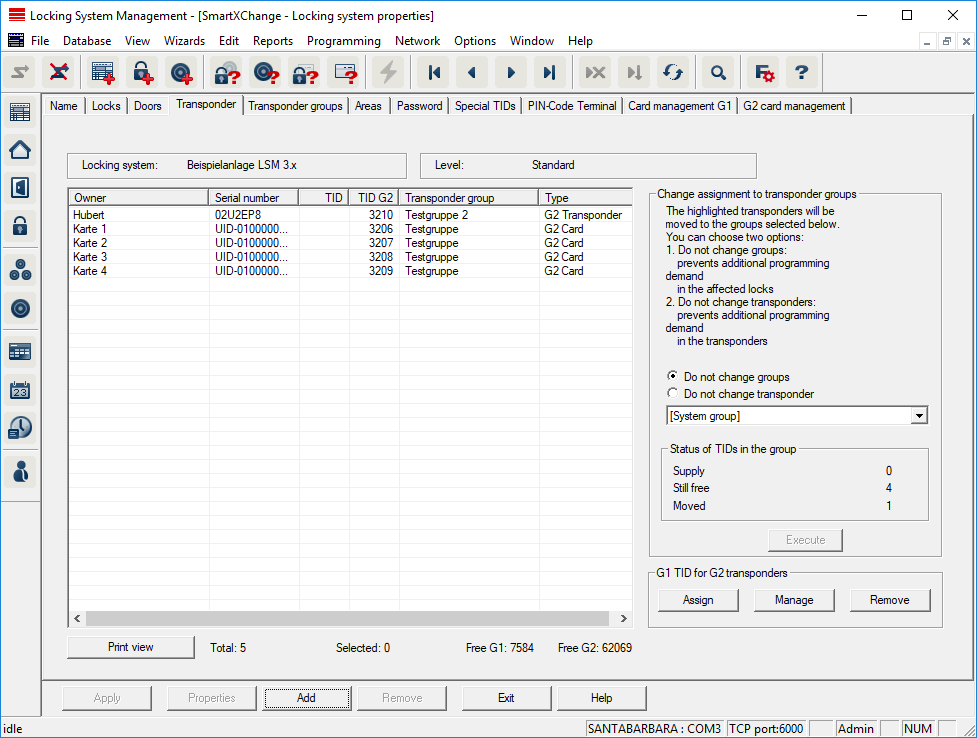Select 'Do not change groups' option
This screenshot has width=977, height=738.
673,377
